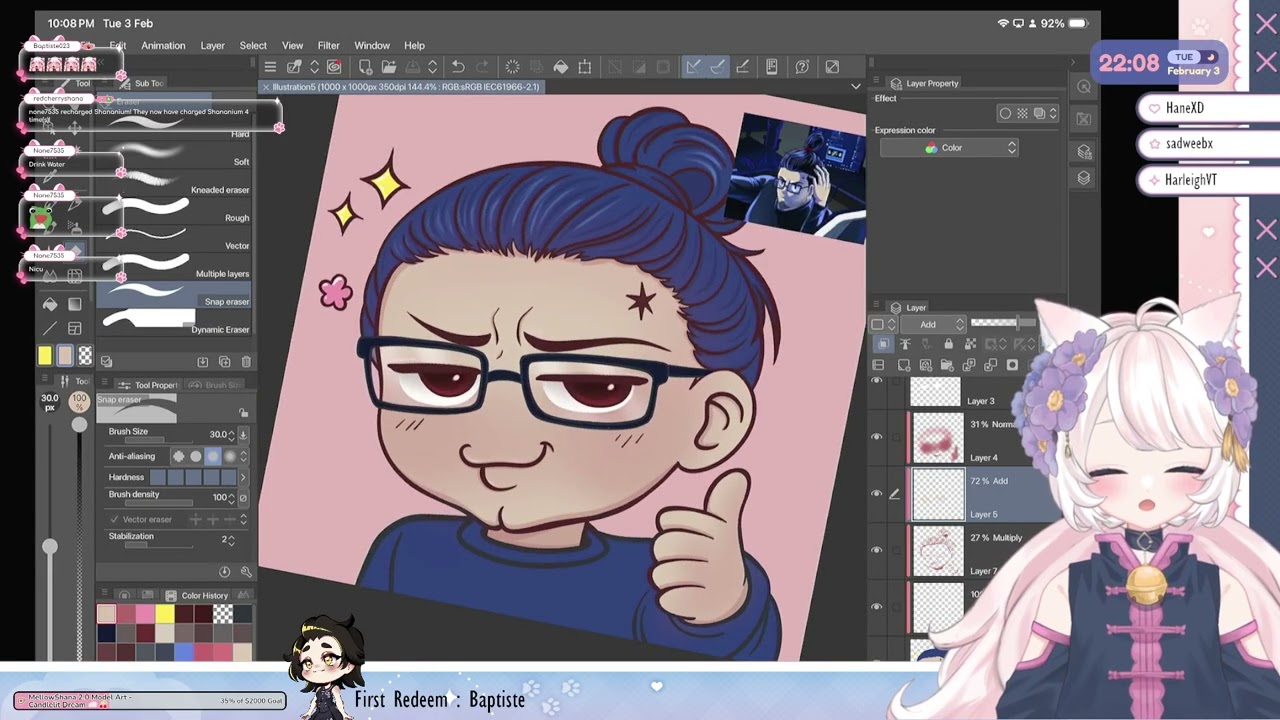
Task: Select the Kneaded eraser sub tool
Action: 175,182
